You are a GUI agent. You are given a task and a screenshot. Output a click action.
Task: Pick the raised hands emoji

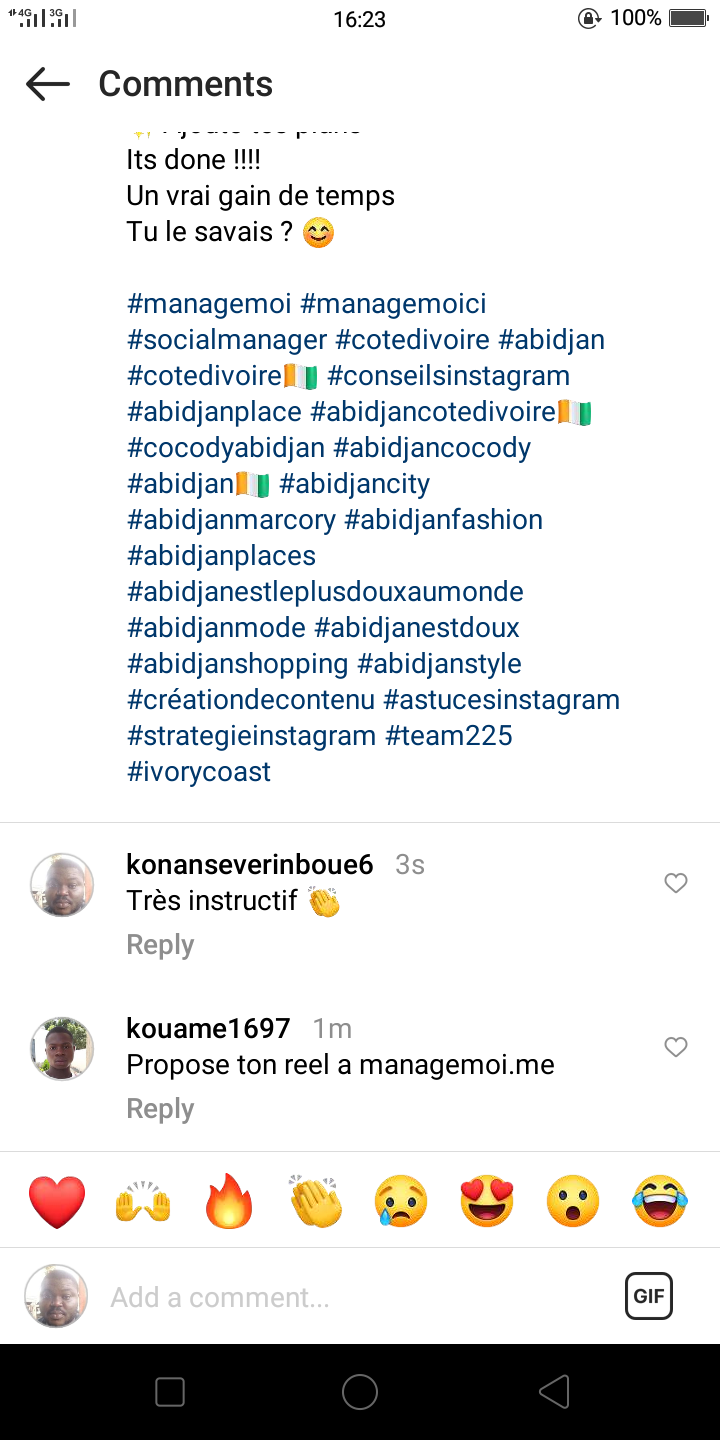pyautogui.click(x=143, y=1201)
